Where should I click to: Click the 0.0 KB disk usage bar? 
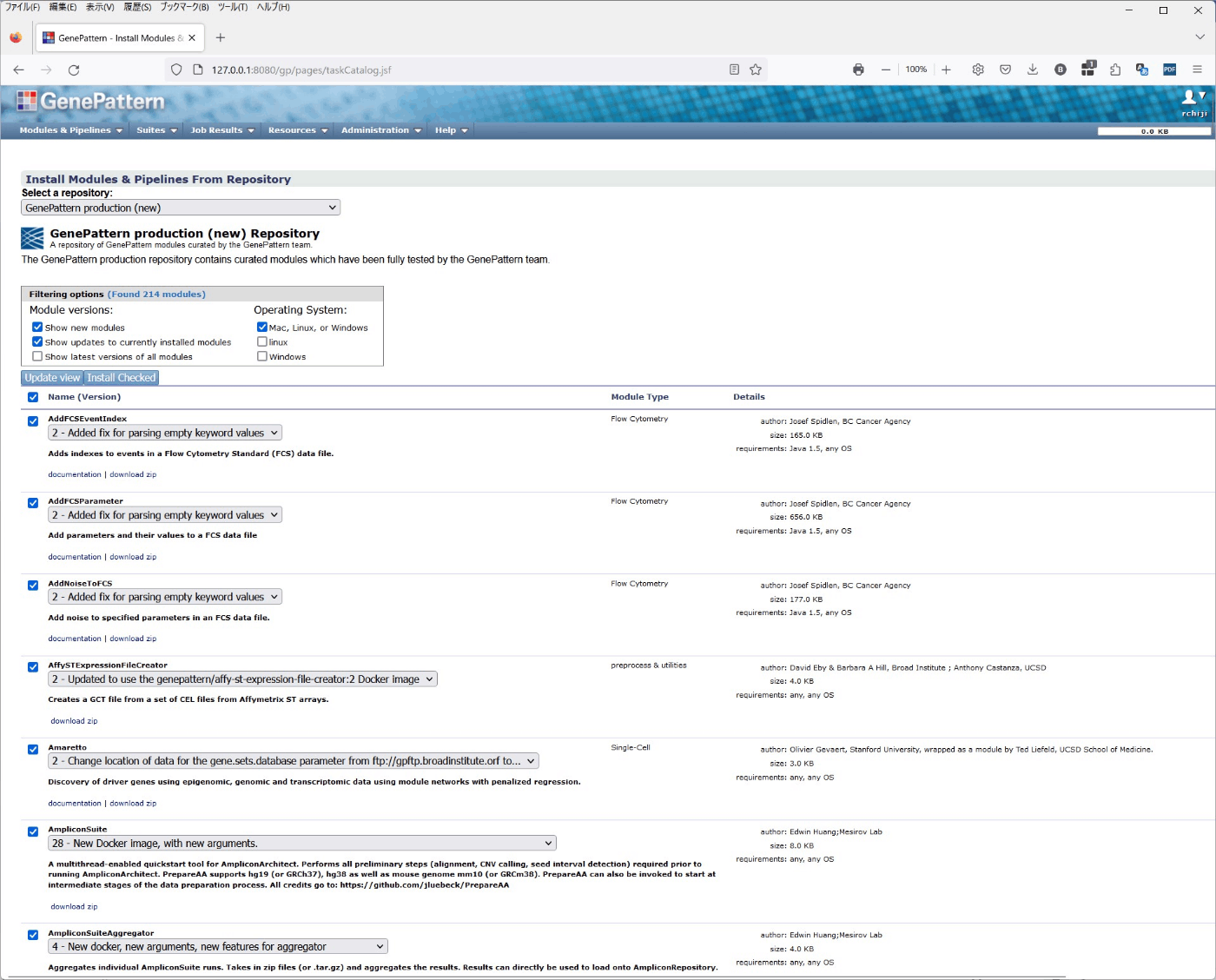tap(1154, 131)
